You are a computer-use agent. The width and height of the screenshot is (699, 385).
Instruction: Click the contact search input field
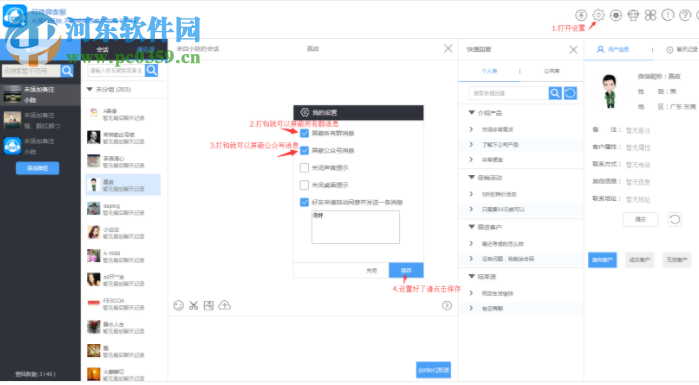(x=116, y=70)
